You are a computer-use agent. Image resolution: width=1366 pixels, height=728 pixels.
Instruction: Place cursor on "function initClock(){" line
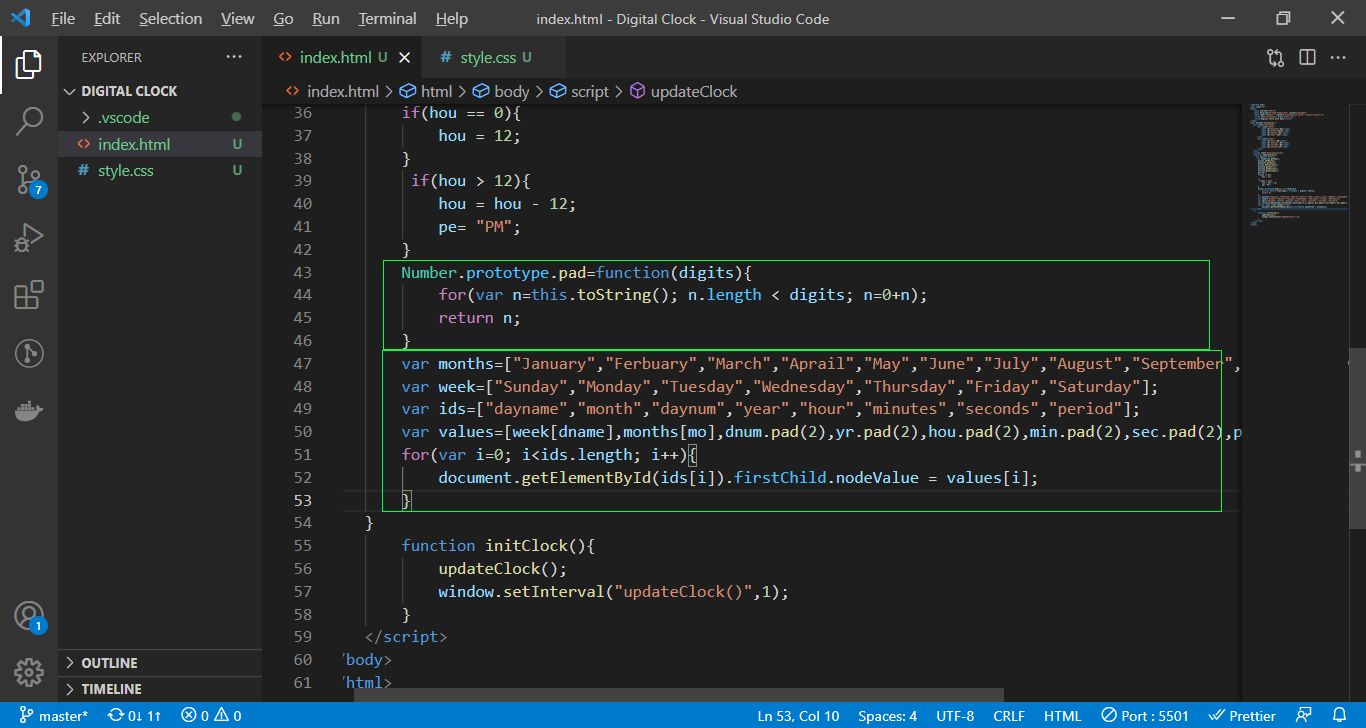[498, 545]
